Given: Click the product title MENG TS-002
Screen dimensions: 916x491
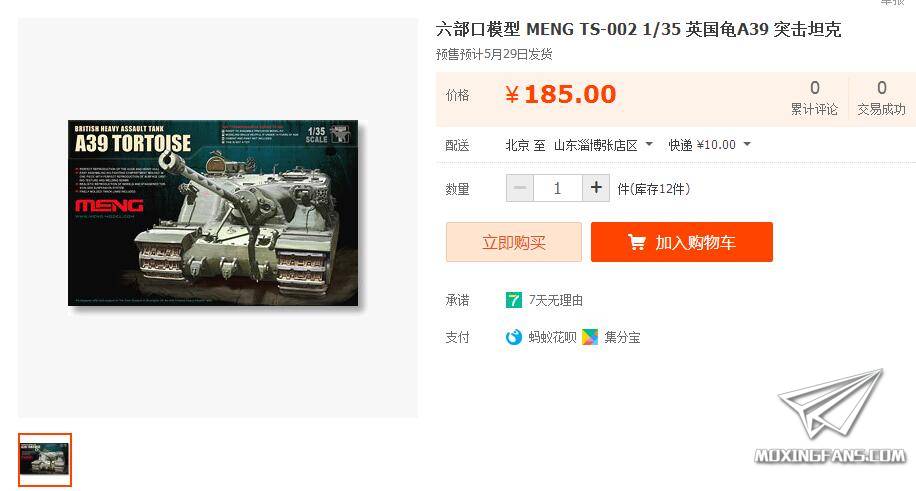Looking at the screenshot, I should click(639, 29).
